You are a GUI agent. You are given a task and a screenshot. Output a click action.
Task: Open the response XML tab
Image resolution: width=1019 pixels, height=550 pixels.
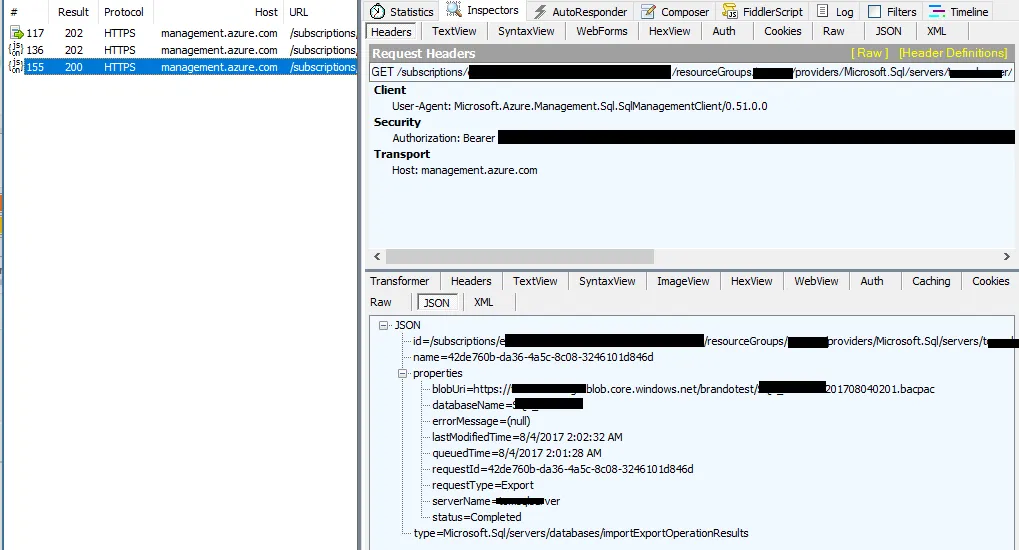coord(484,302)
